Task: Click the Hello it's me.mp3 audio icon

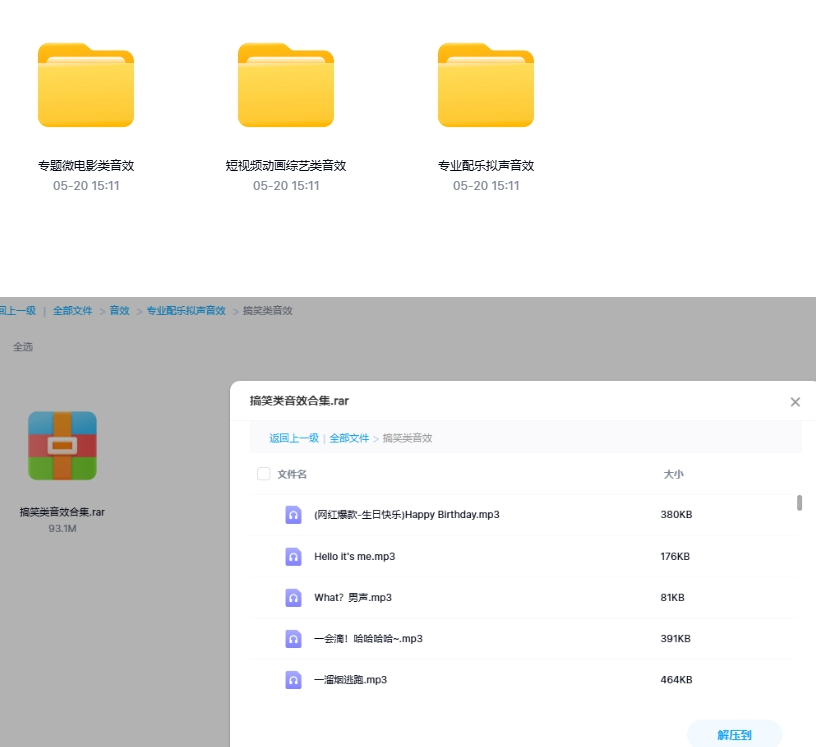Action: click(x=293, y=556)
